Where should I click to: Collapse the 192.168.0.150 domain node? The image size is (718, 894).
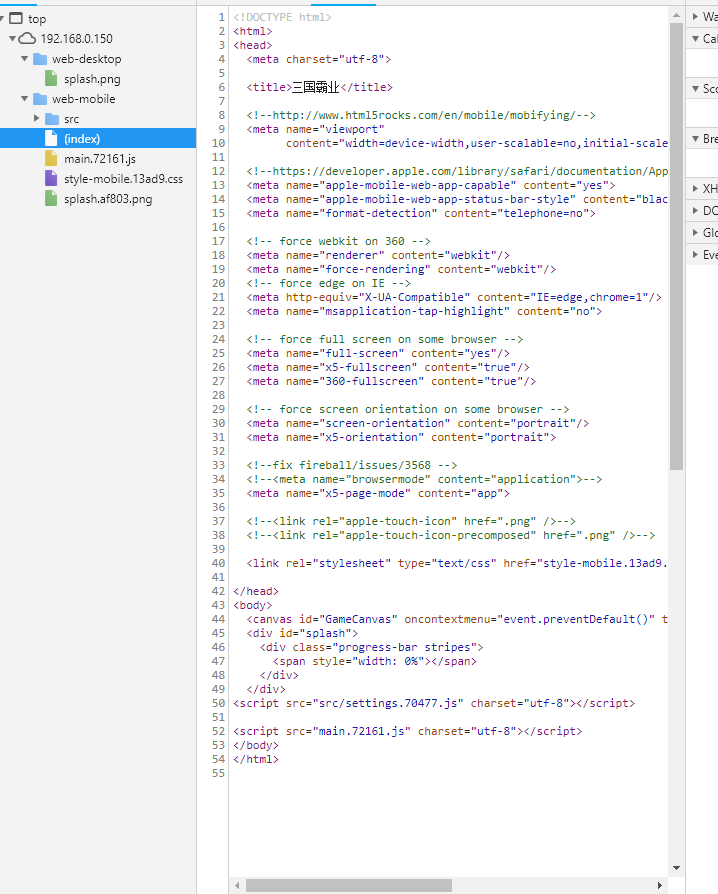13,39
